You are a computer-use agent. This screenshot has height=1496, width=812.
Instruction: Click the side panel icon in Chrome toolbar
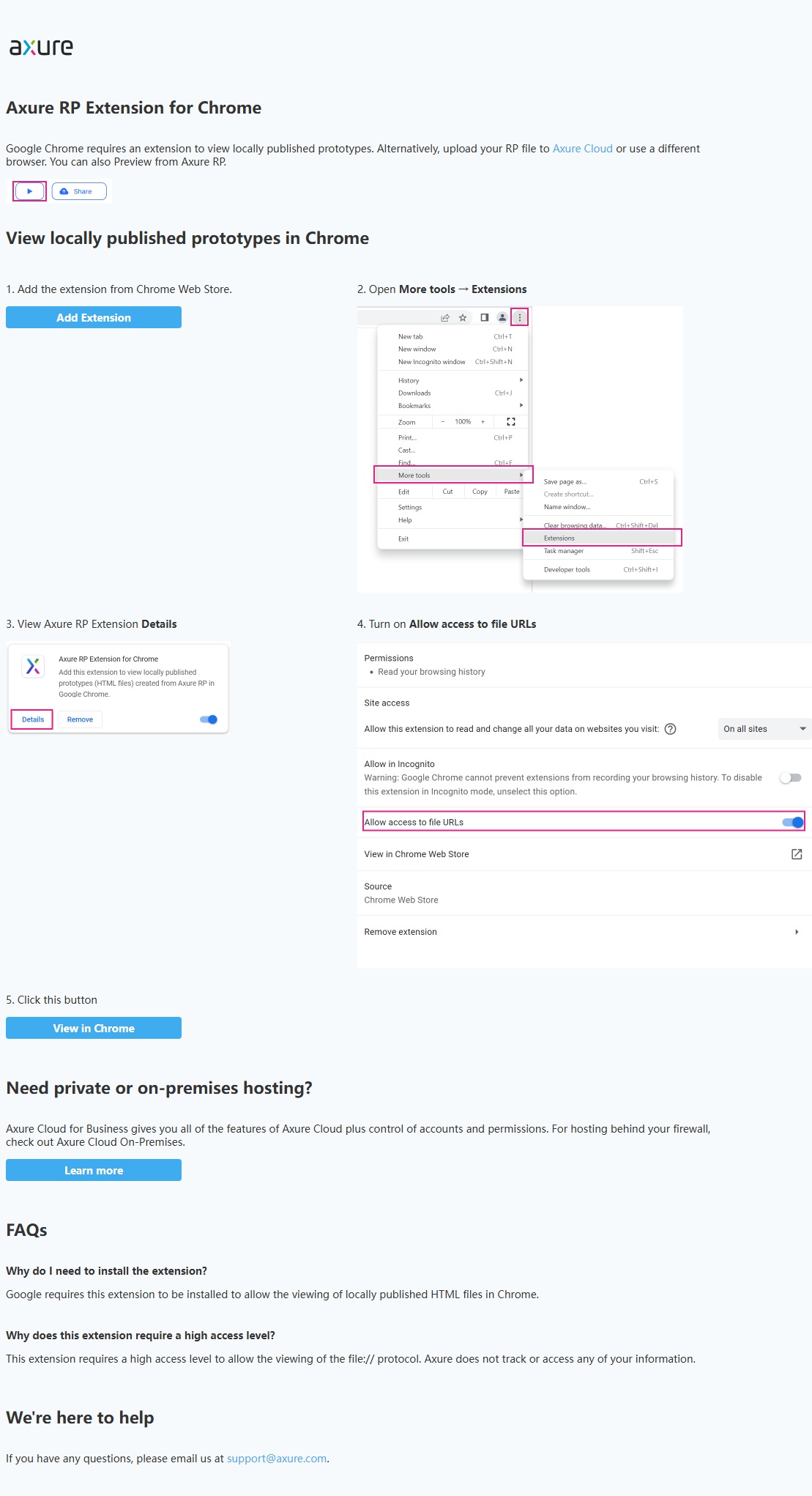tap(484, 318)
